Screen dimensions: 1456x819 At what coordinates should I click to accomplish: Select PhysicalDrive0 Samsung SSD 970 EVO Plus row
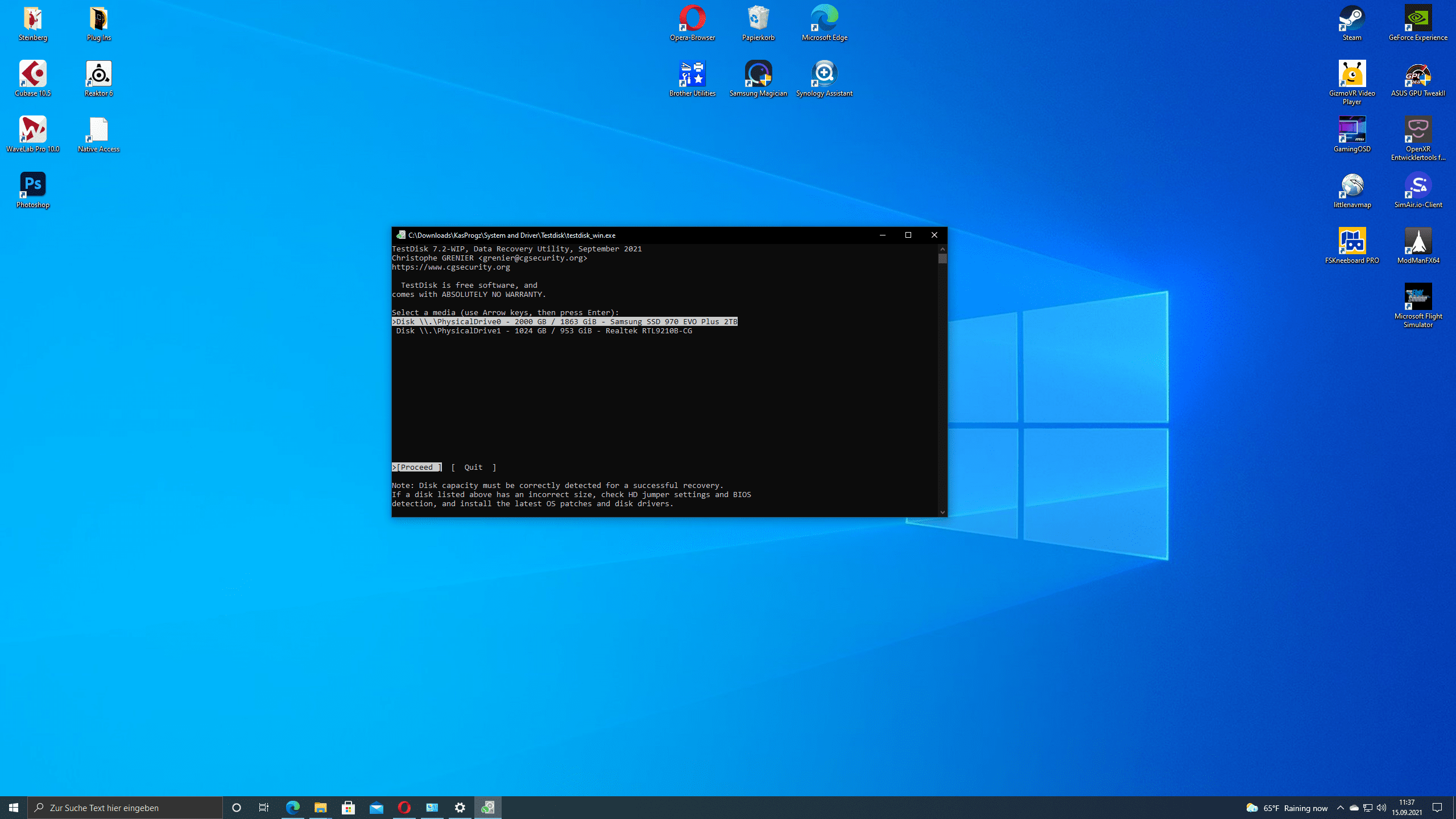pyautogui.click(x=565, y=321)
